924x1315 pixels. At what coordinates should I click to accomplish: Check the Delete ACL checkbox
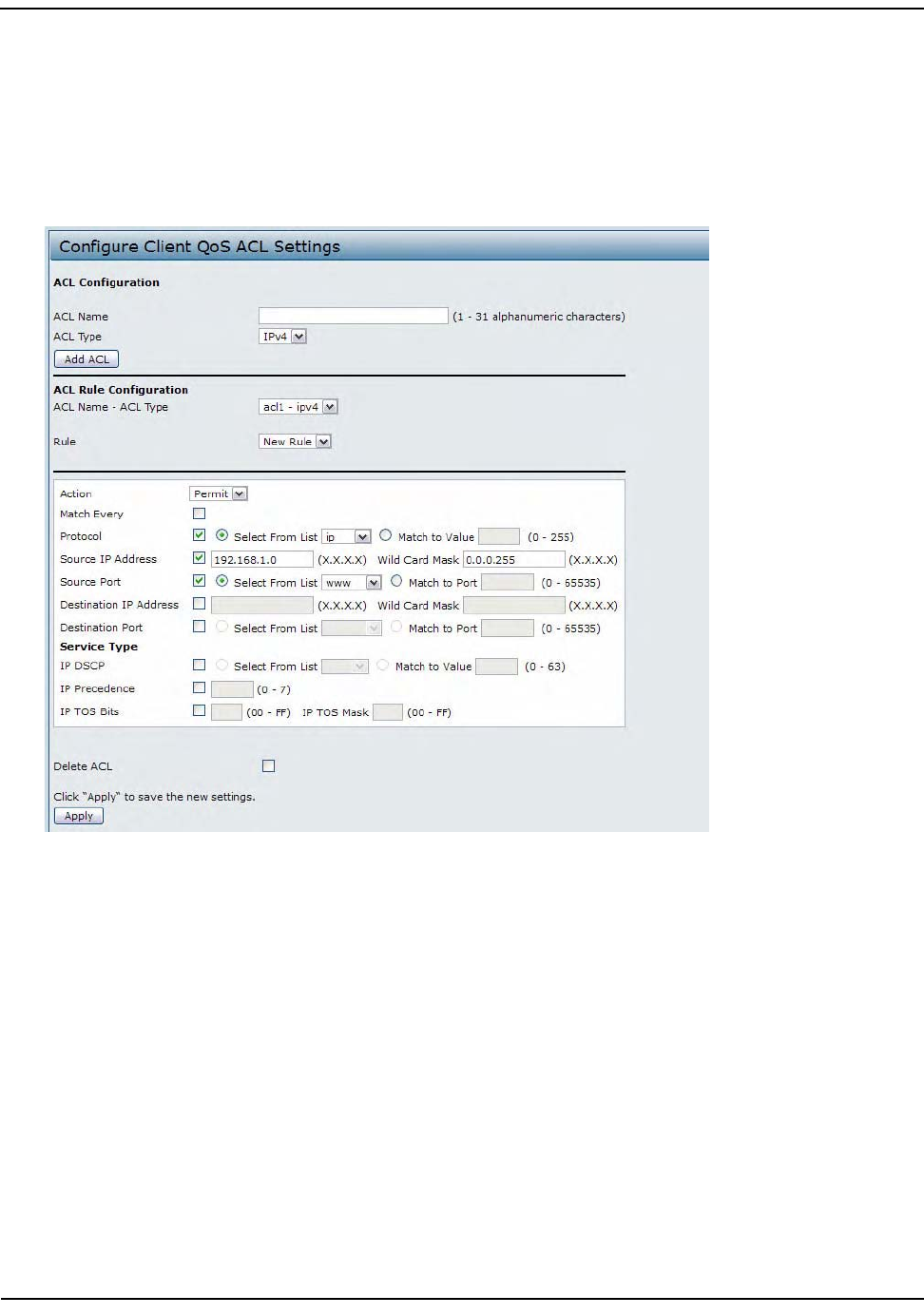[x=269, y=765]
